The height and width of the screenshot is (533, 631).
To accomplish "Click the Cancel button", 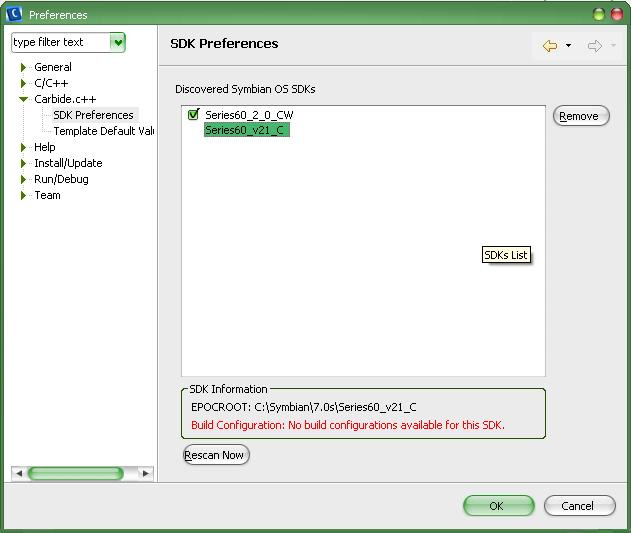I will pyautogui.click(x=579, y=506).
